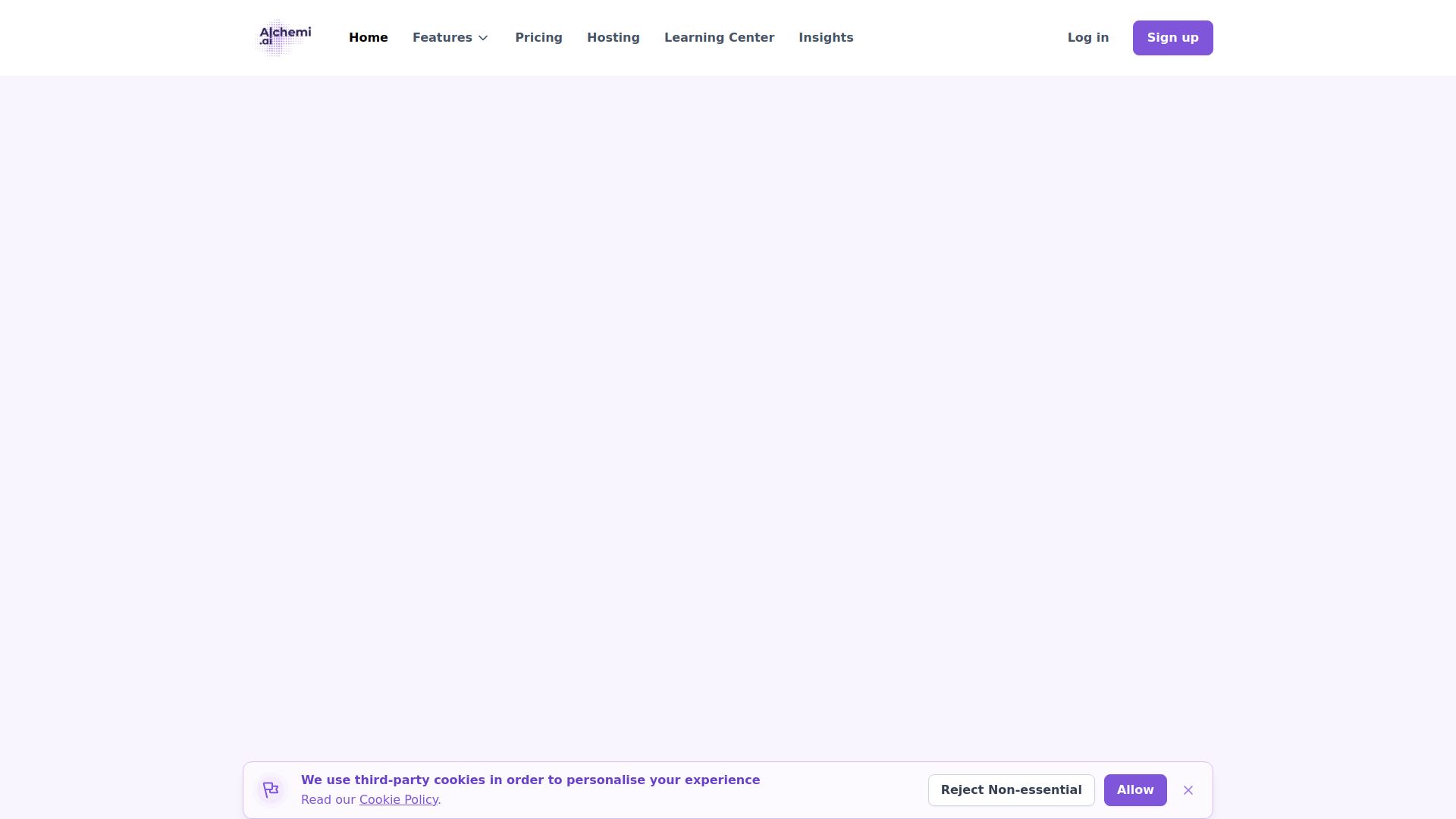Image resolution: width=1456 pixels, height=819 pixels.
Task: Open the Features menu label
Action: pyautogui.click(x=442, y=38)
